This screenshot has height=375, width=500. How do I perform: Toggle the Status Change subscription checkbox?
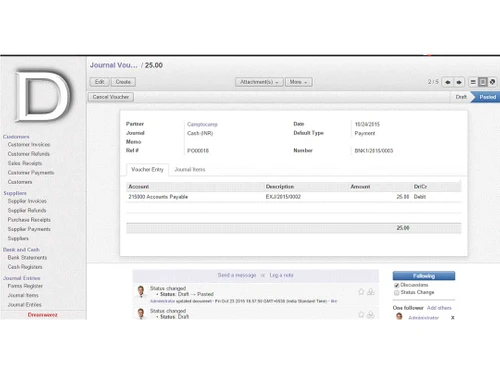coord(396,293)
